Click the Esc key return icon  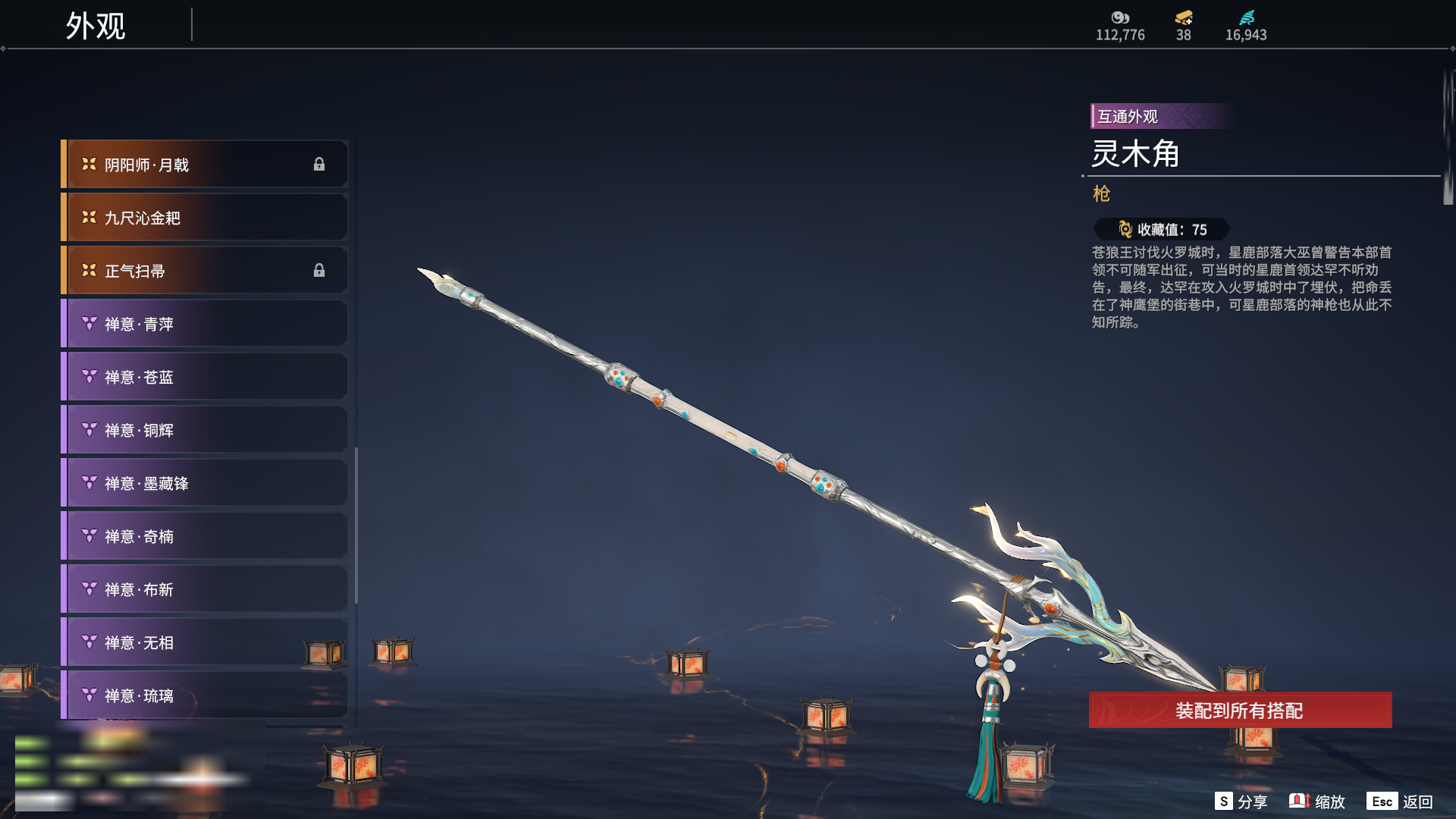click(1382, 801)
